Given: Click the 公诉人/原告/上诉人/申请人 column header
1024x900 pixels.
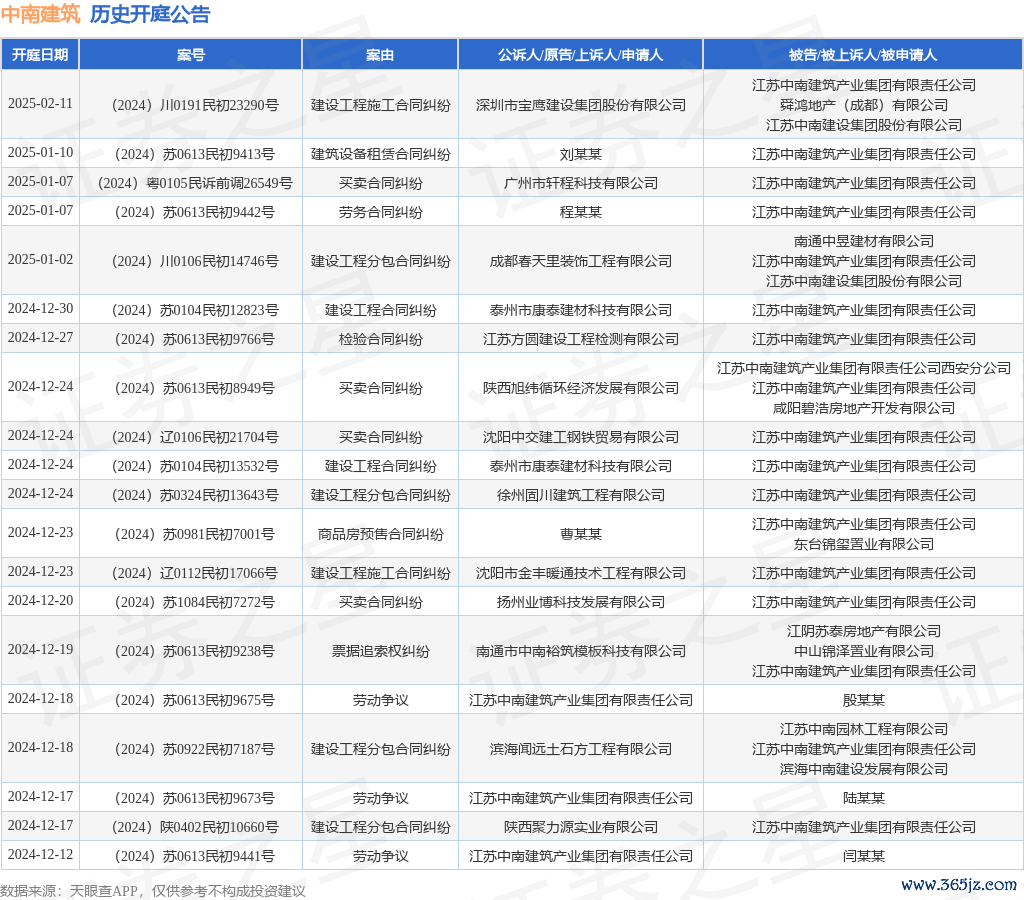Looking at the screenshot, I should pyautogui.click(x=581, y=55).
